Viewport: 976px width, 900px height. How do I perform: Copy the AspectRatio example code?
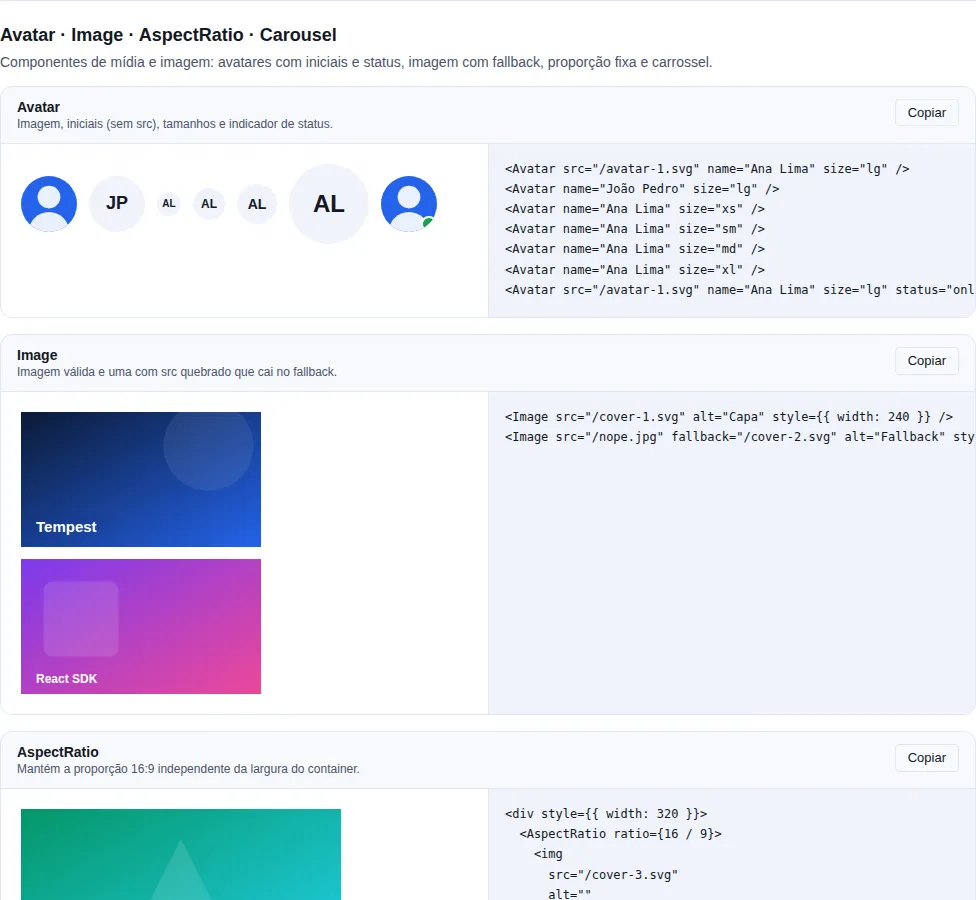click(926, 758)
